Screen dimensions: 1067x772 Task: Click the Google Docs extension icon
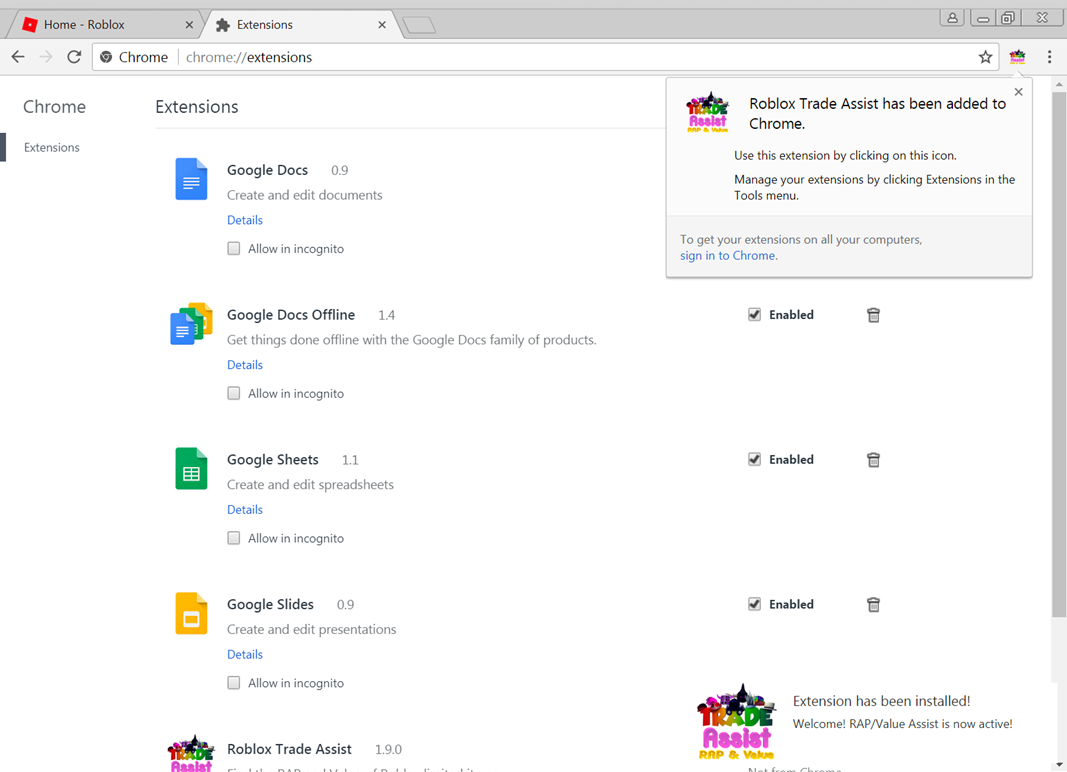click(191, 179)
